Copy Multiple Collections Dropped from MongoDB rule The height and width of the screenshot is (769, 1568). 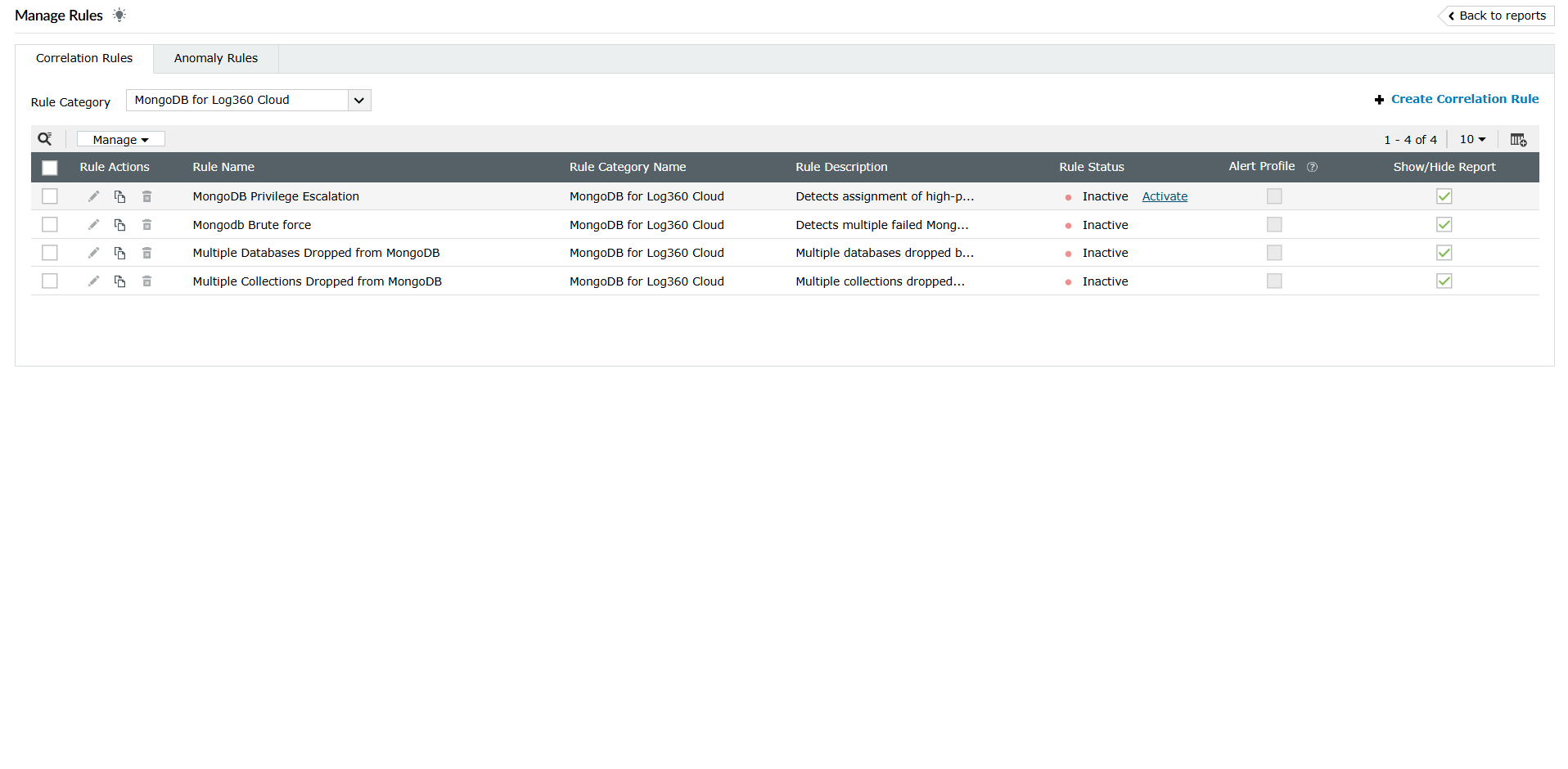[x=119, y=281]
